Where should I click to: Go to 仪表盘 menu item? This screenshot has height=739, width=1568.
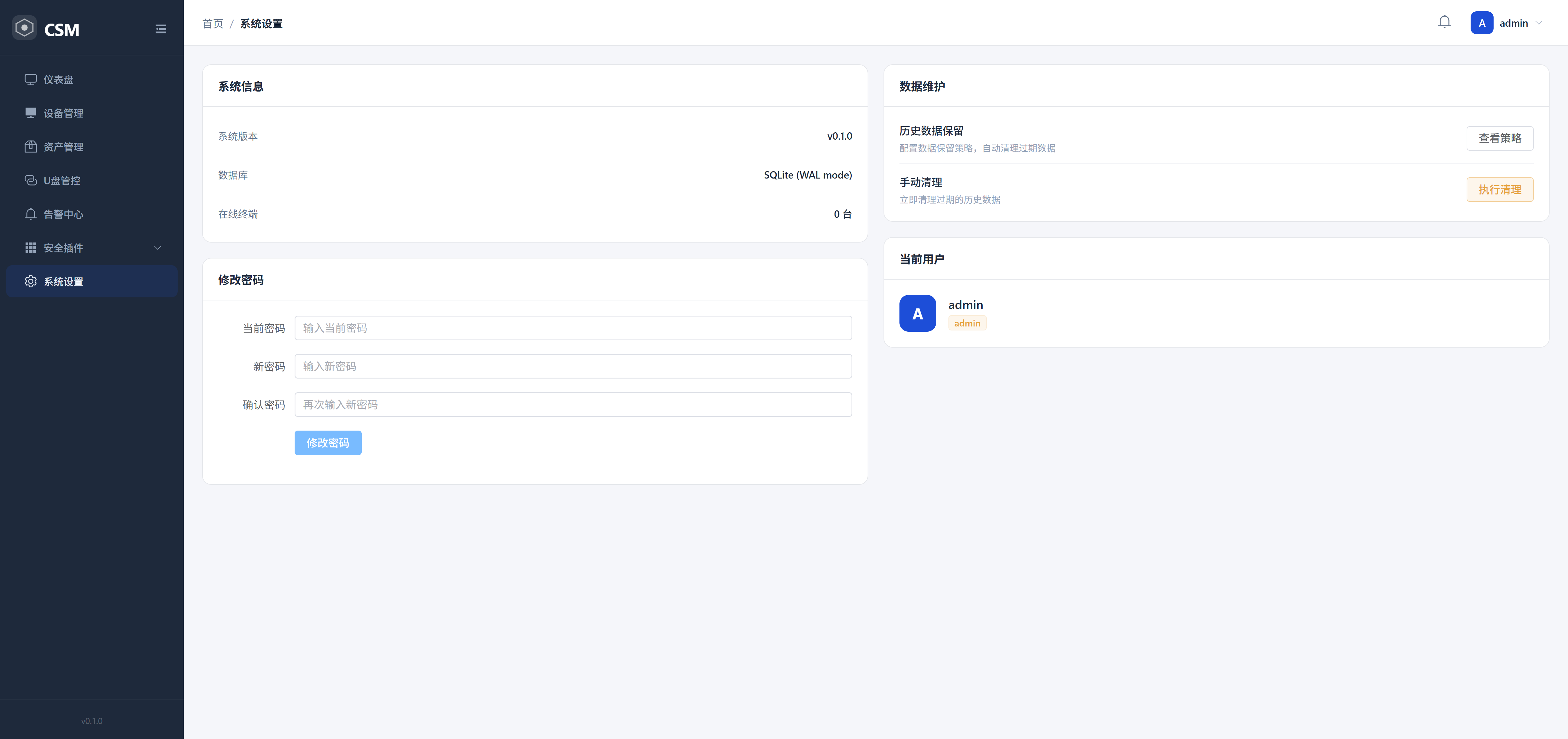point(58,80)
